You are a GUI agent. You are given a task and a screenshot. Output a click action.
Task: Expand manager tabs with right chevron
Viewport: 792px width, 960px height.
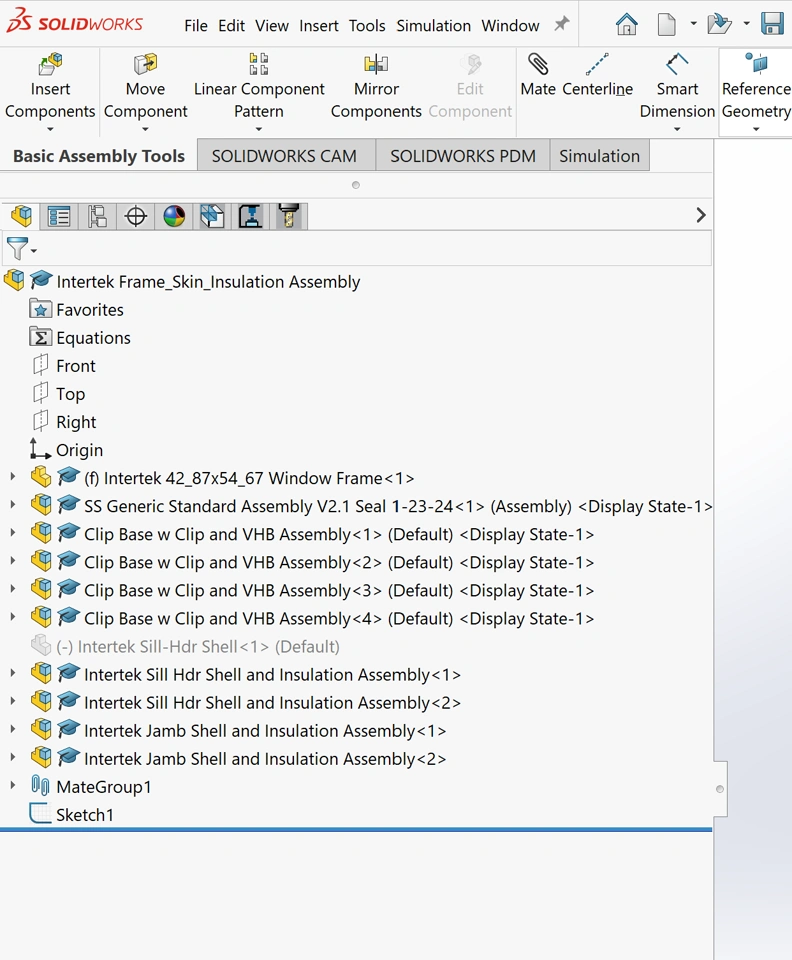coord(701,215)
